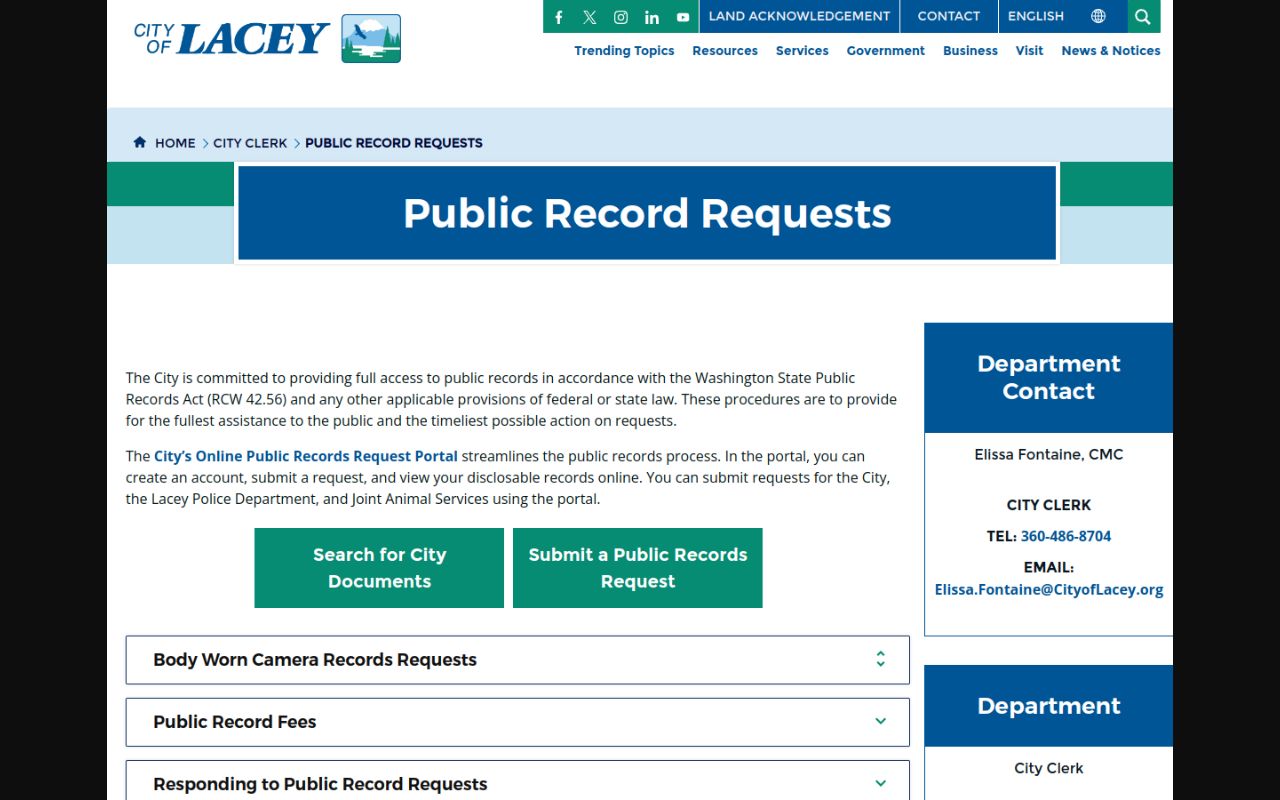Go to CITY CLERK in breadcrumb
The image size is (1280, 800).
(250, 143)
